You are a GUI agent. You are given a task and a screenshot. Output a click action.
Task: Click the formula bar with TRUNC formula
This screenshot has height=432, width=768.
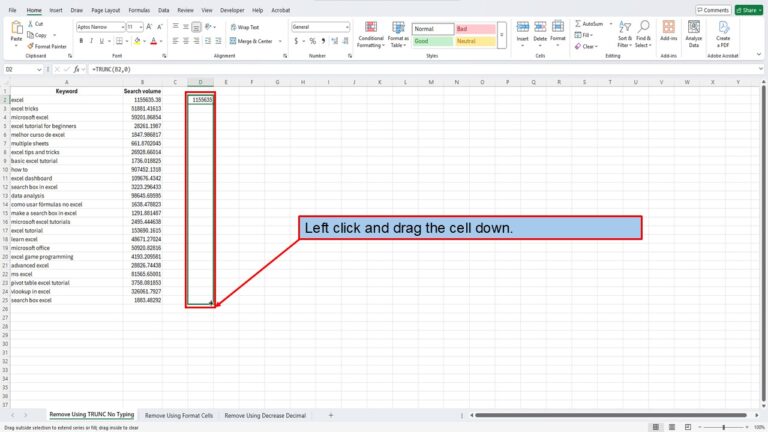(421, 70)
